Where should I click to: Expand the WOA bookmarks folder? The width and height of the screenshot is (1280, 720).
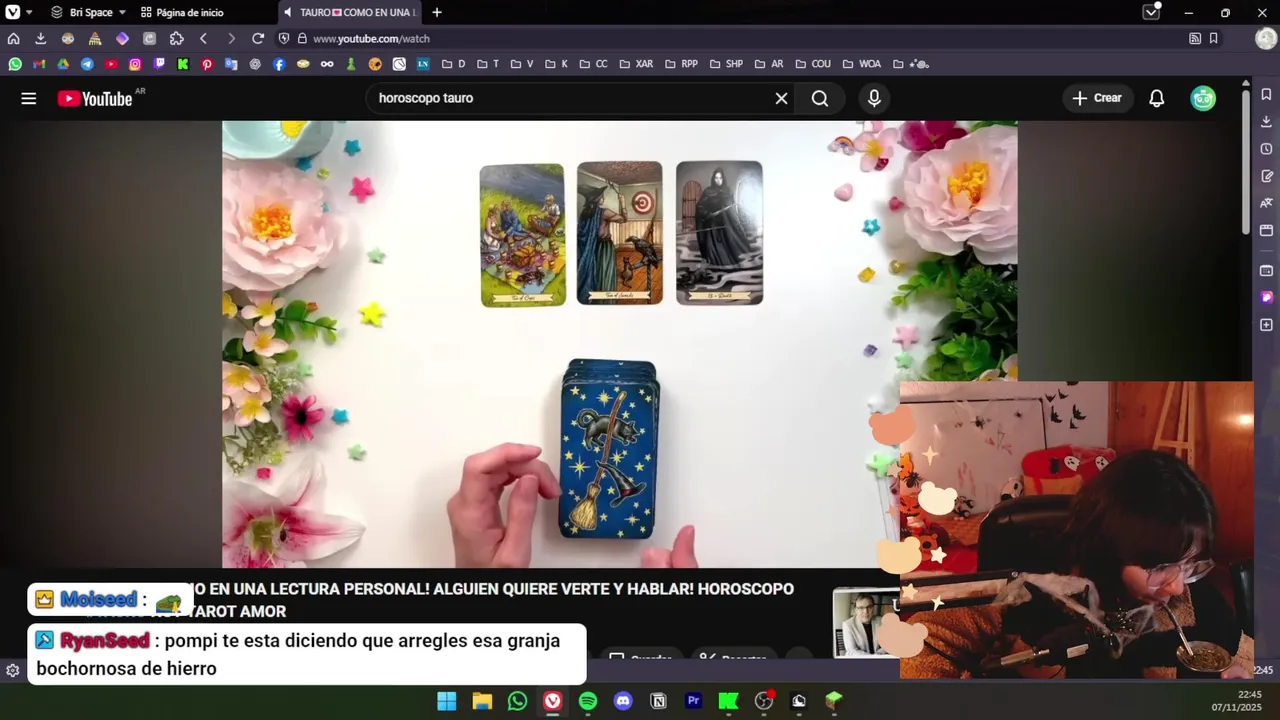[862, 64]
